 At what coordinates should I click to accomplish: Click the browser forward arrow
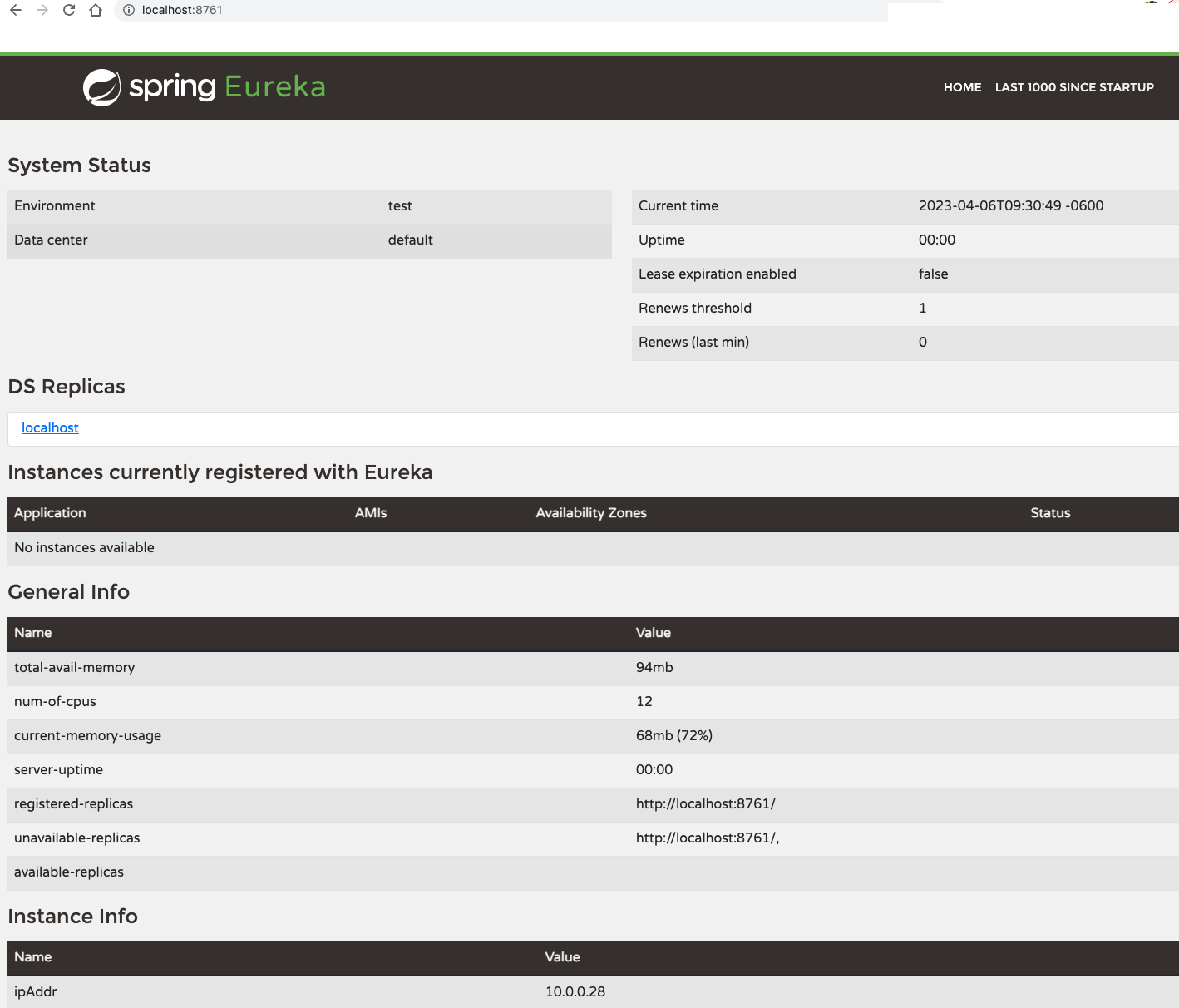42,10
